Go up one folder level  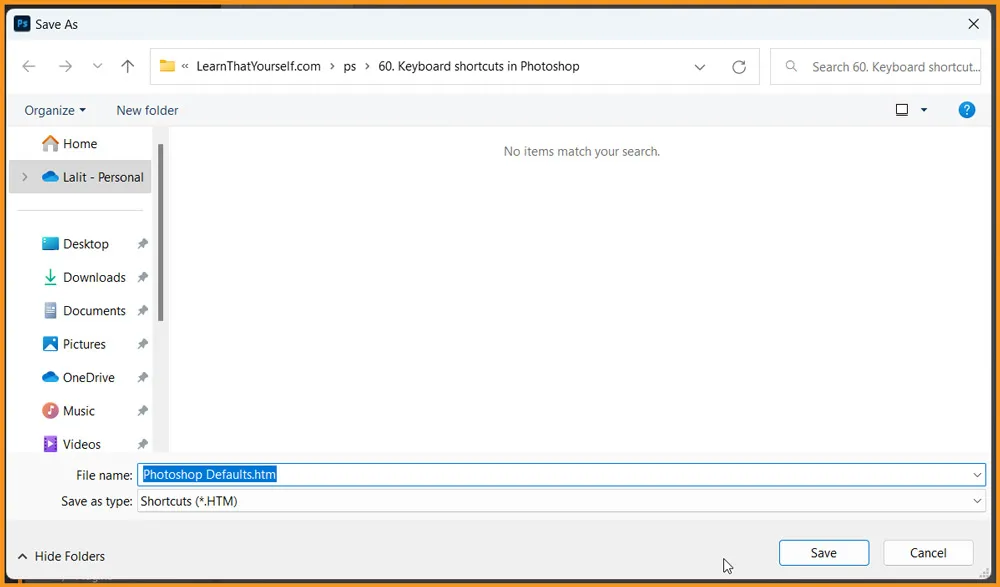127,67
